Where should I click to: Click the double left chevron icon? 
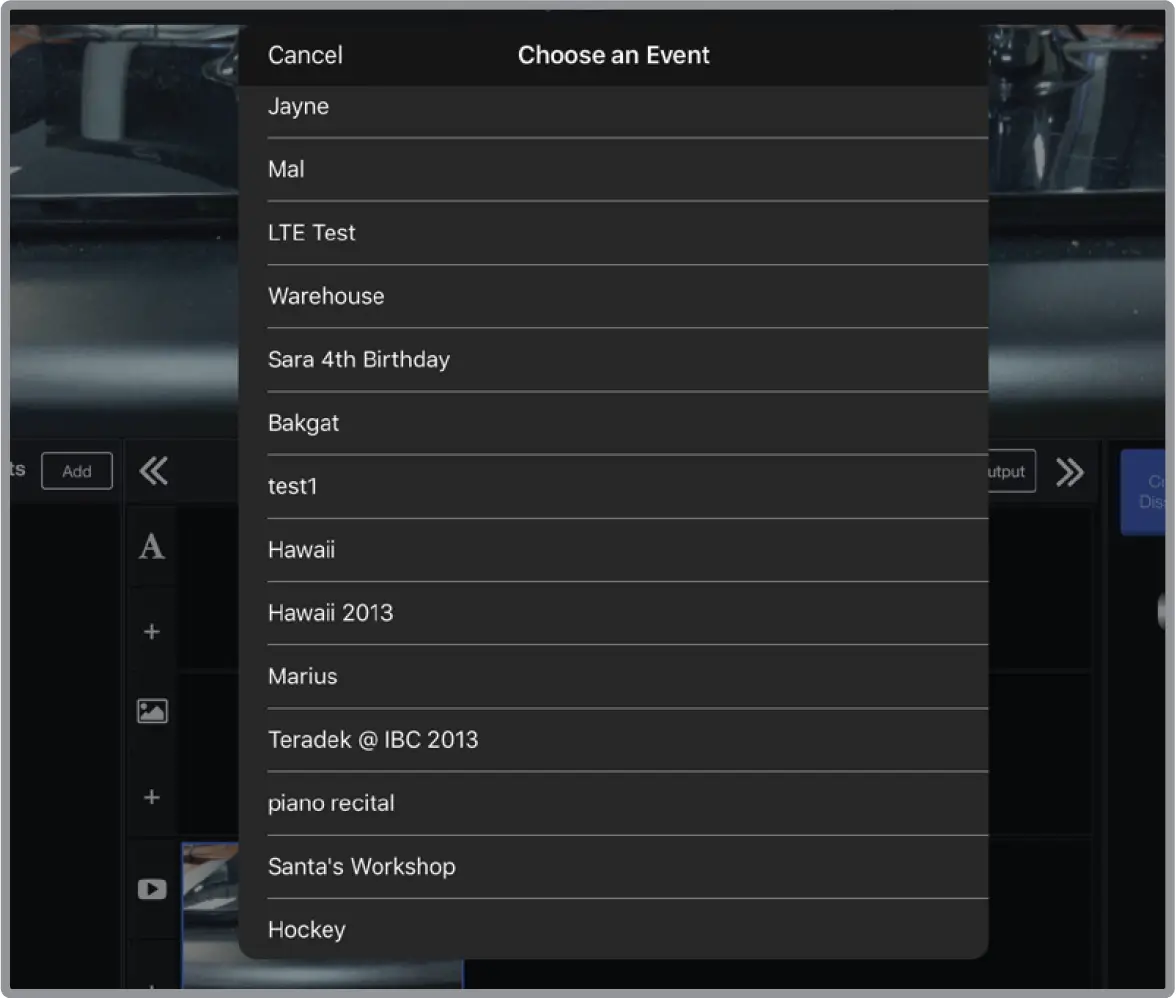click(x=154, y=471)
